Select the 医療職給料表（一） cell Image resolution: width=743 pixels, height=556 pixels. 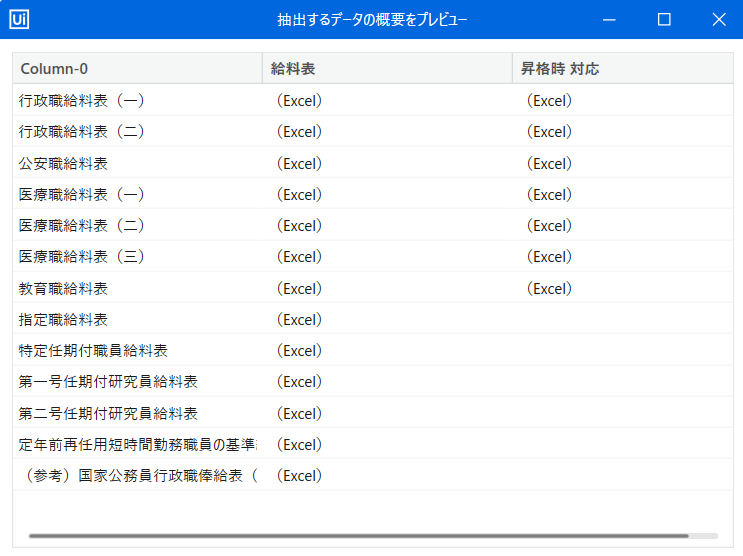137,194
